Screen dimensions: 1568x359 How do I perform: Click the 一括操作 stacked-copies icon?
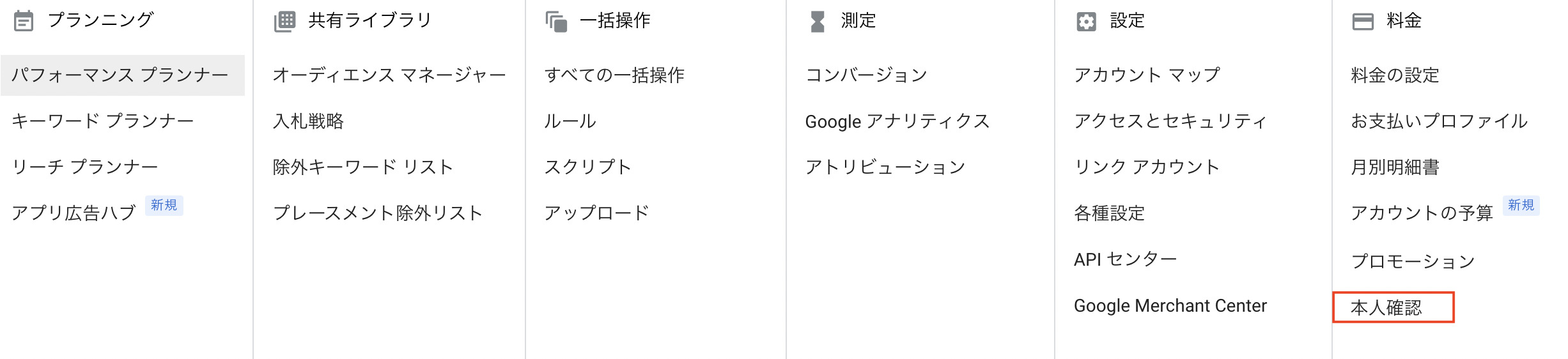tap(556, 22)
